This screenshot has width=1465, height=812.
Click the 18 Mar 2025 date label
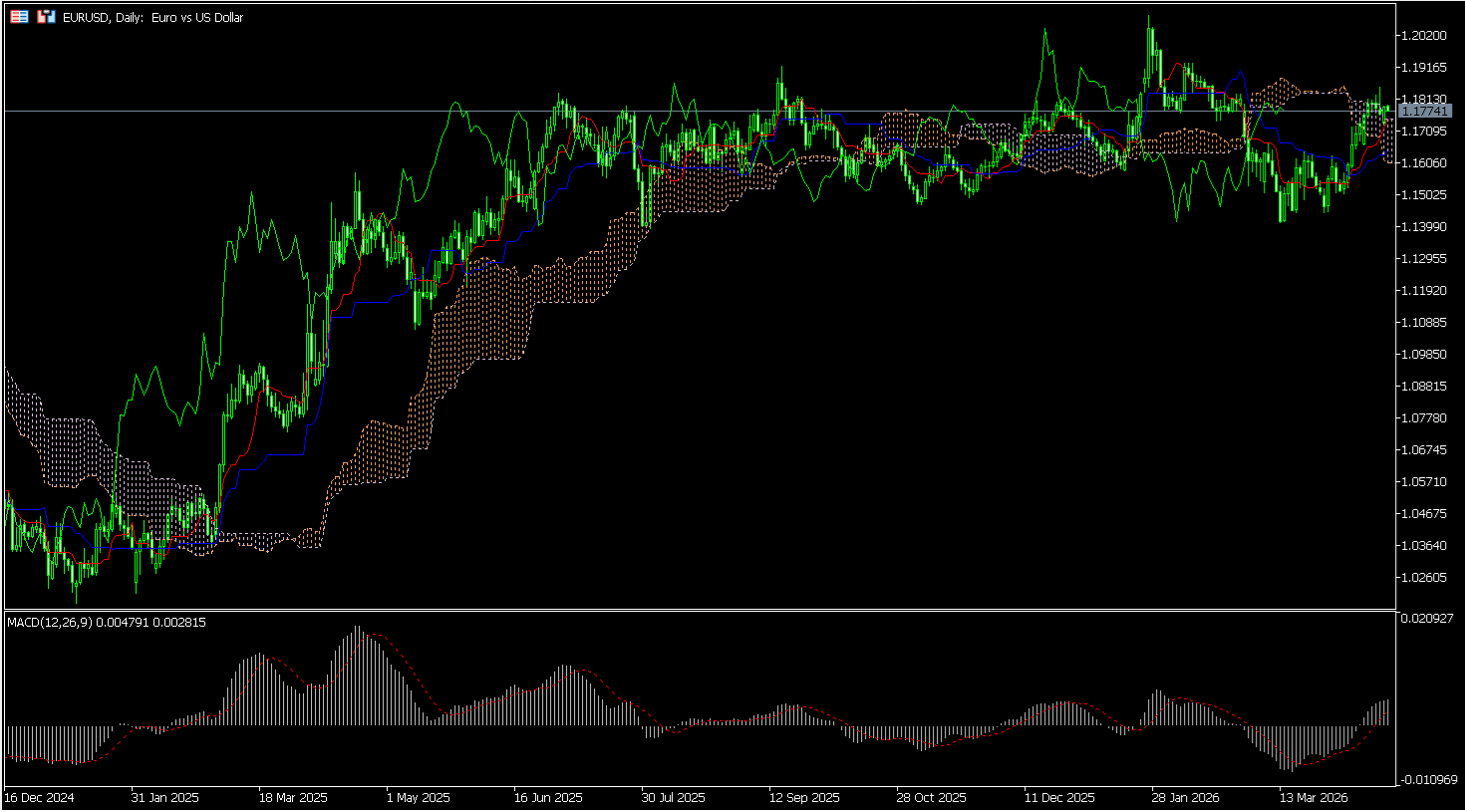[293, 798]
